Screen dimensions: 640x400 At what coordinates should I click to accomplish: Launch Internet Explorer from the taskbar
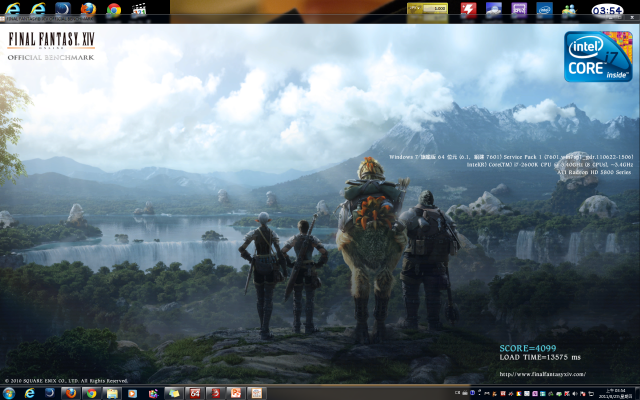click(29, 393)
